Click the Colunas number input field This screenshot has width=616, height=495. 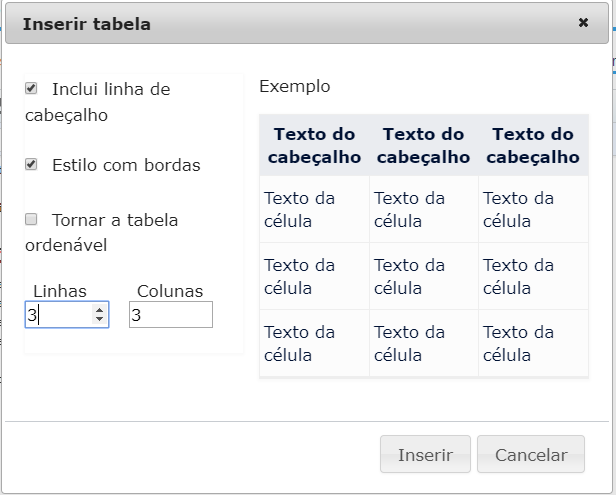click(x=170, y=315)
